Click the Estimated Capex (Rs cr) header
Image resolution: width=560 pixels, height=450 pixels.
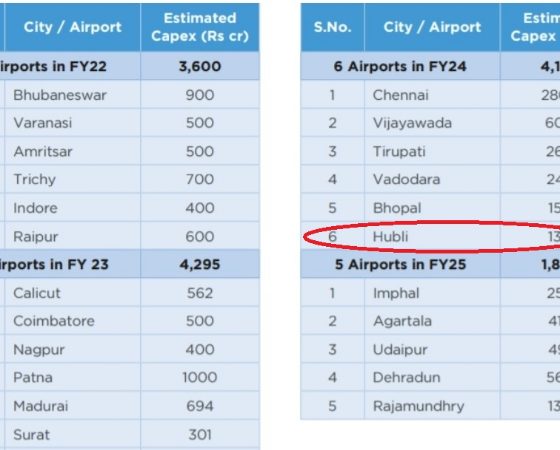pyautogui.click(x=200, y=27)
